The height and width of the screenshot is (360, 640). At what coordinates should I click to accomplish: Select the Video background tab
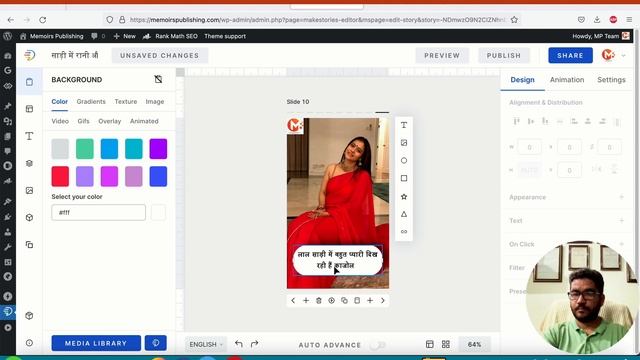coord(60,121)
